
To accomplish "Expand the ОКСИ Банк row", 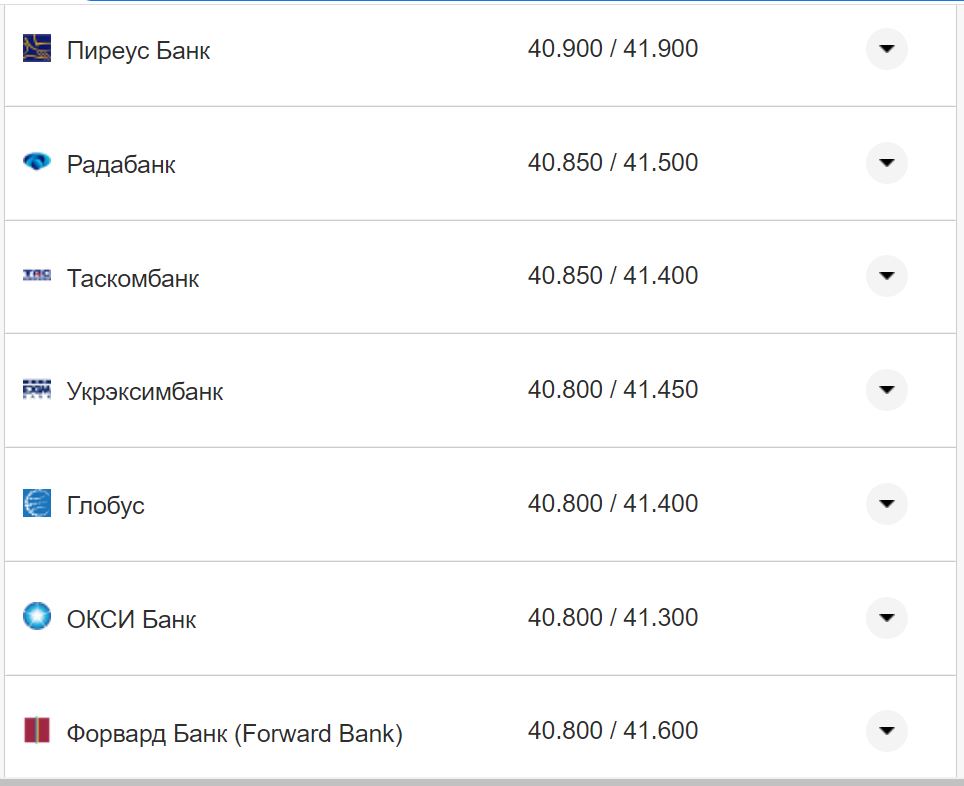I will click(x=886, y=618).
